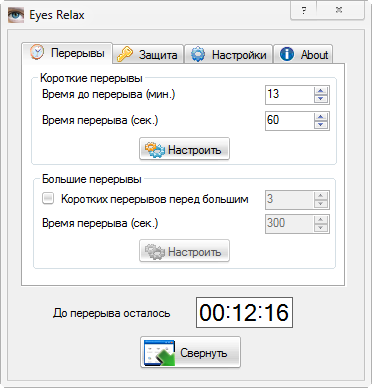Click up arrow of the 300 seconds field
The height and width of the screenshot is (388, 372).
coord(321,220)
